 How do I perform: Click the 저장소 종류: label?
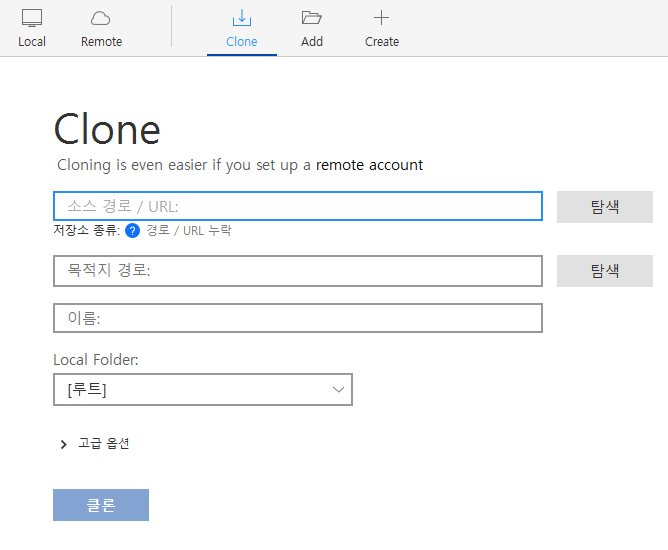[x=86, y=230]
